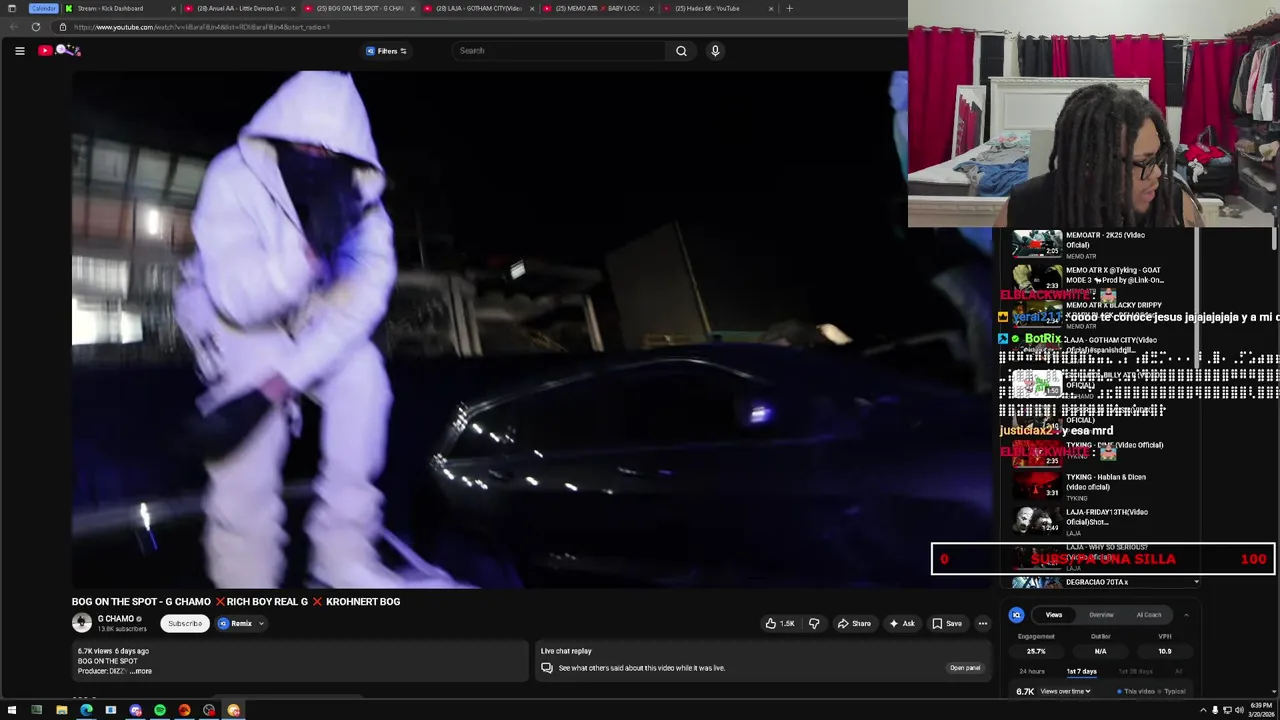Select Views tab in analytics panel
Screen dimensions: 1280x720
[x=1054, y=615]
